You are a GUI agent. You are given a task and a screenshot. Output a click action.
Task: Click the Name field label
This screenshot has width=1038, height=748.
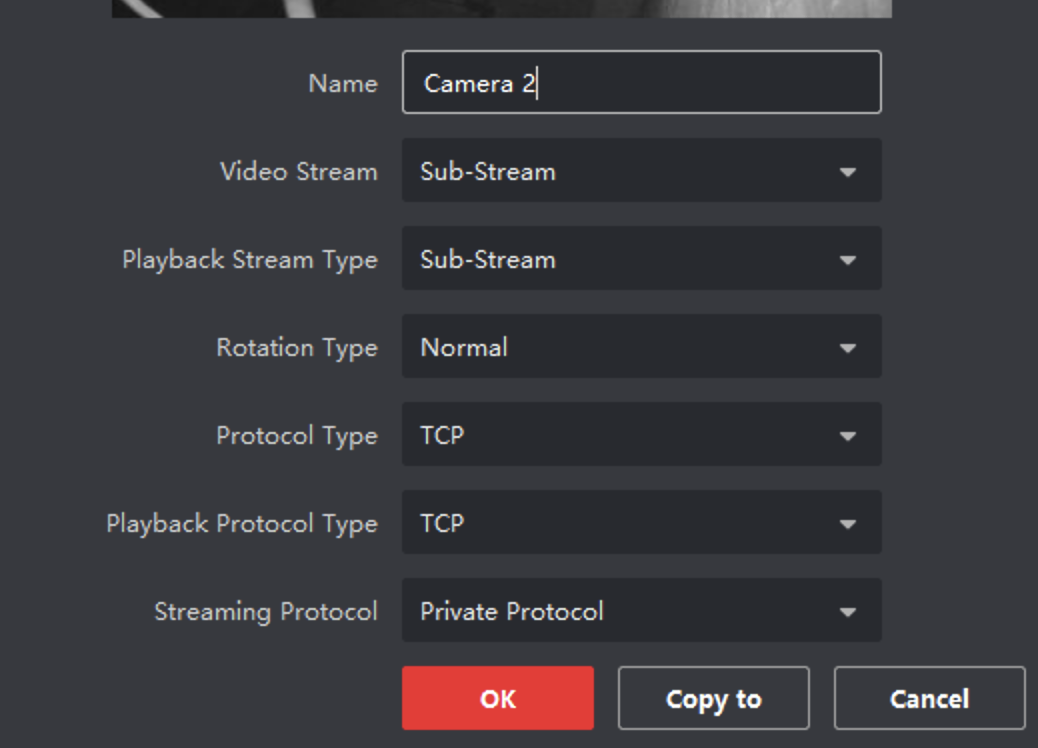(x=343, y=84)
